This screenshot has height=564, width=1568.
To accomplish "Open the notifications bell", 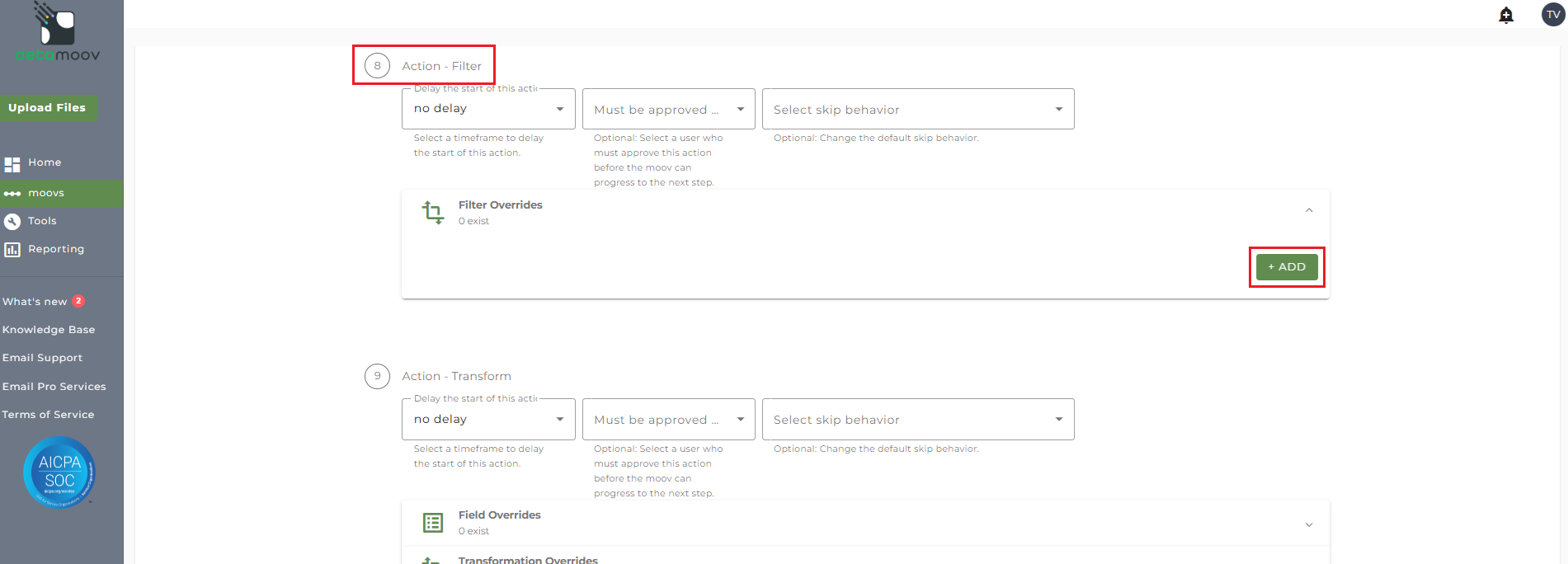I will pos(1506,15).
